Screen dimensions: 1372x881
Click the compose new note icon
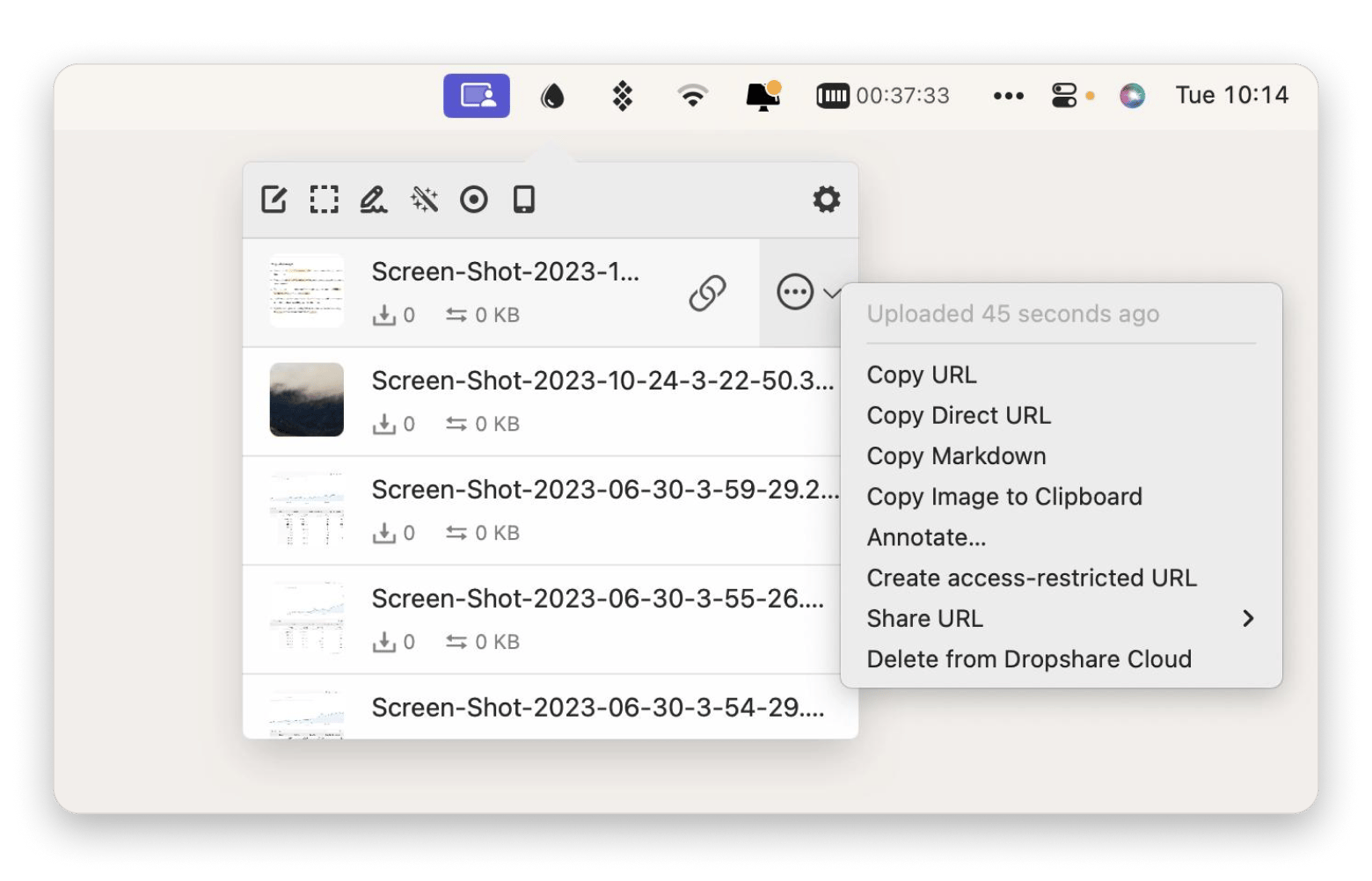(274, 200)
